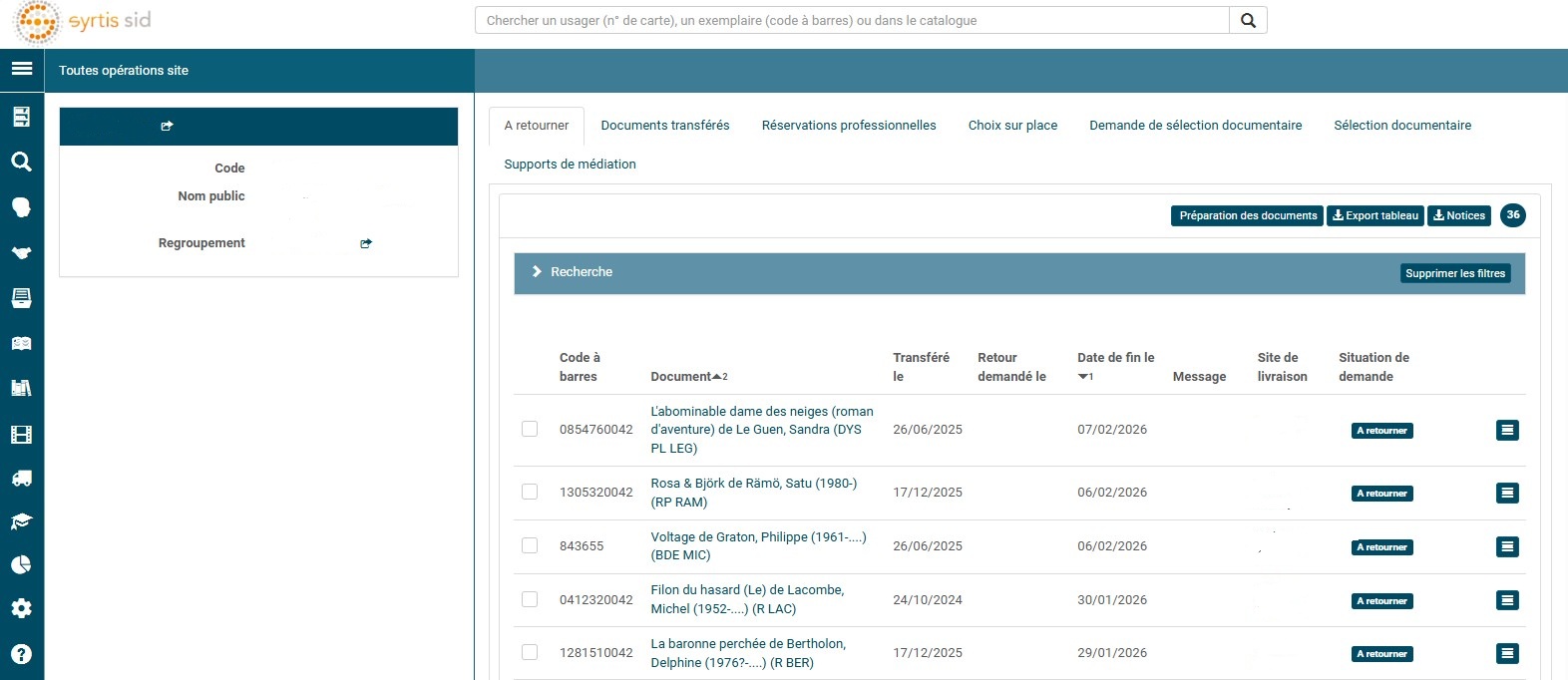The image size is (1568, 680).
Task: Sort by the Transféré le column header
Action: coord(921,367)
